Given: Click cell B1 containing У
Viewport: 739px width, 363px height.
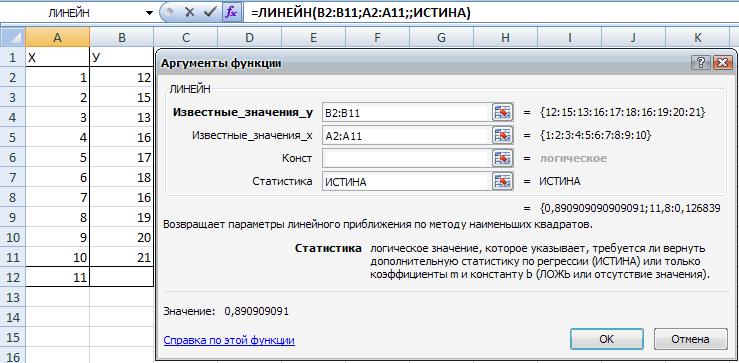Looking at the screenshot, I should tap(122, 58).
